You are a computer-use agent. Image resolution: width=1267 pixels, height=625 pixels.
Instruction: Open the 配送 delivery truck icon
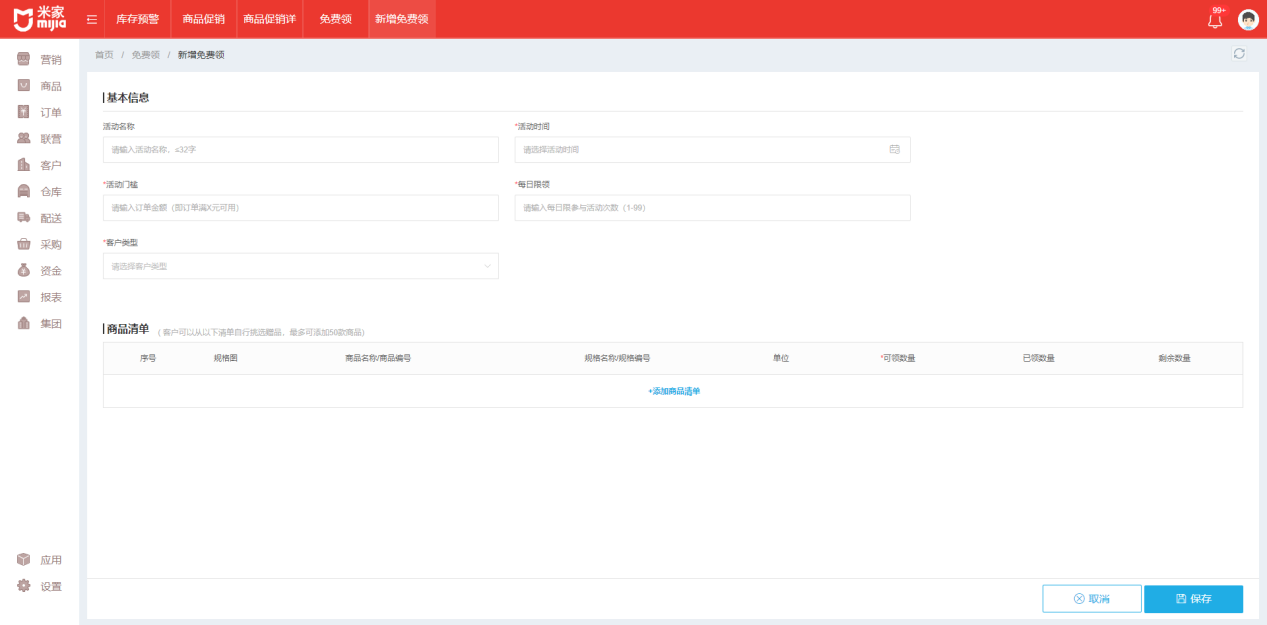(x=24, y=217)
